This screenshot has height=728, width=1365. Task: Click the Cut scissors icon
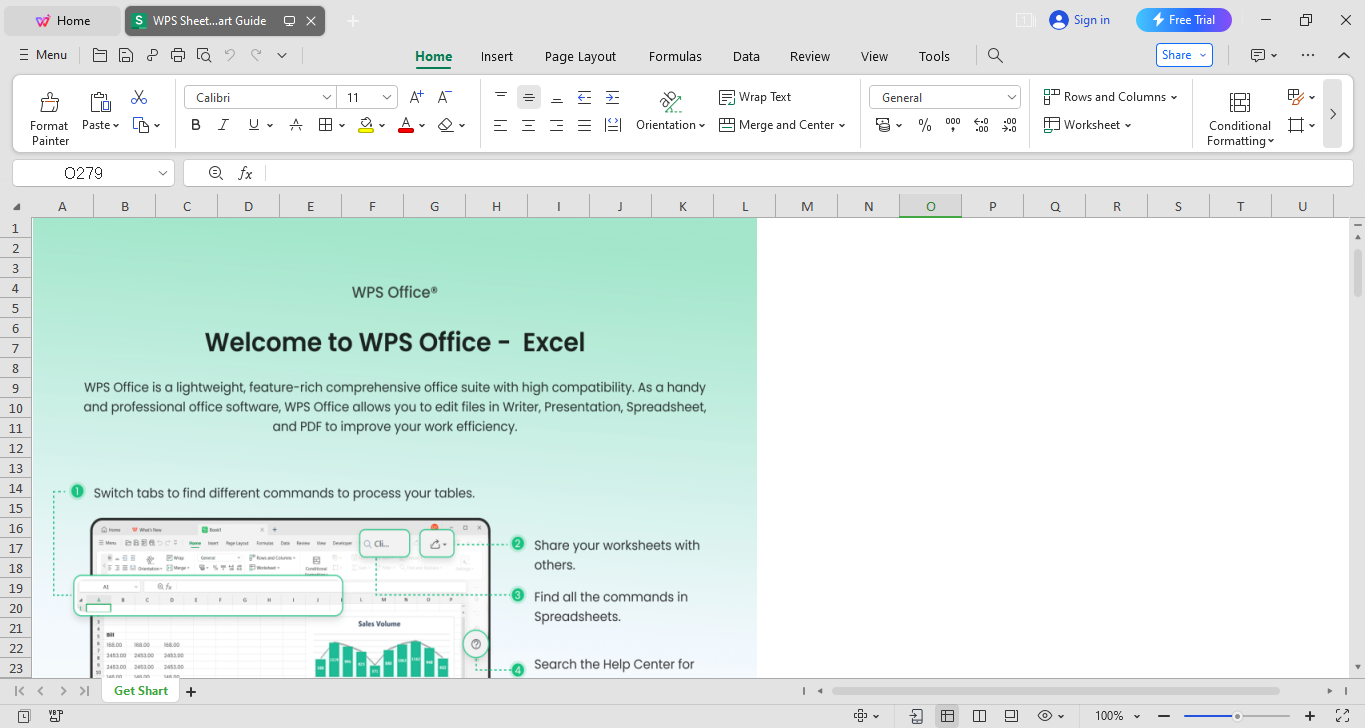[139, 97]
